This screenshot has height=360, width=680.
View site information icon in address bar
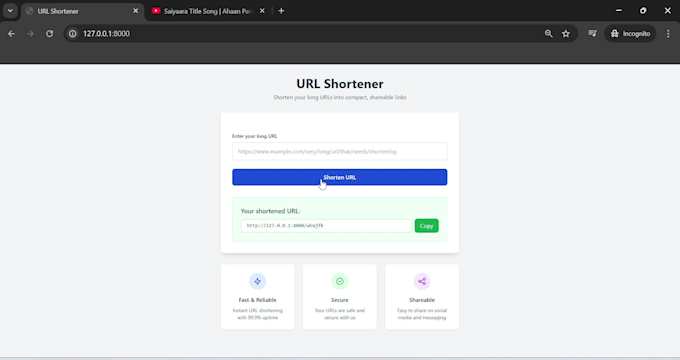[x=72, y=33]
